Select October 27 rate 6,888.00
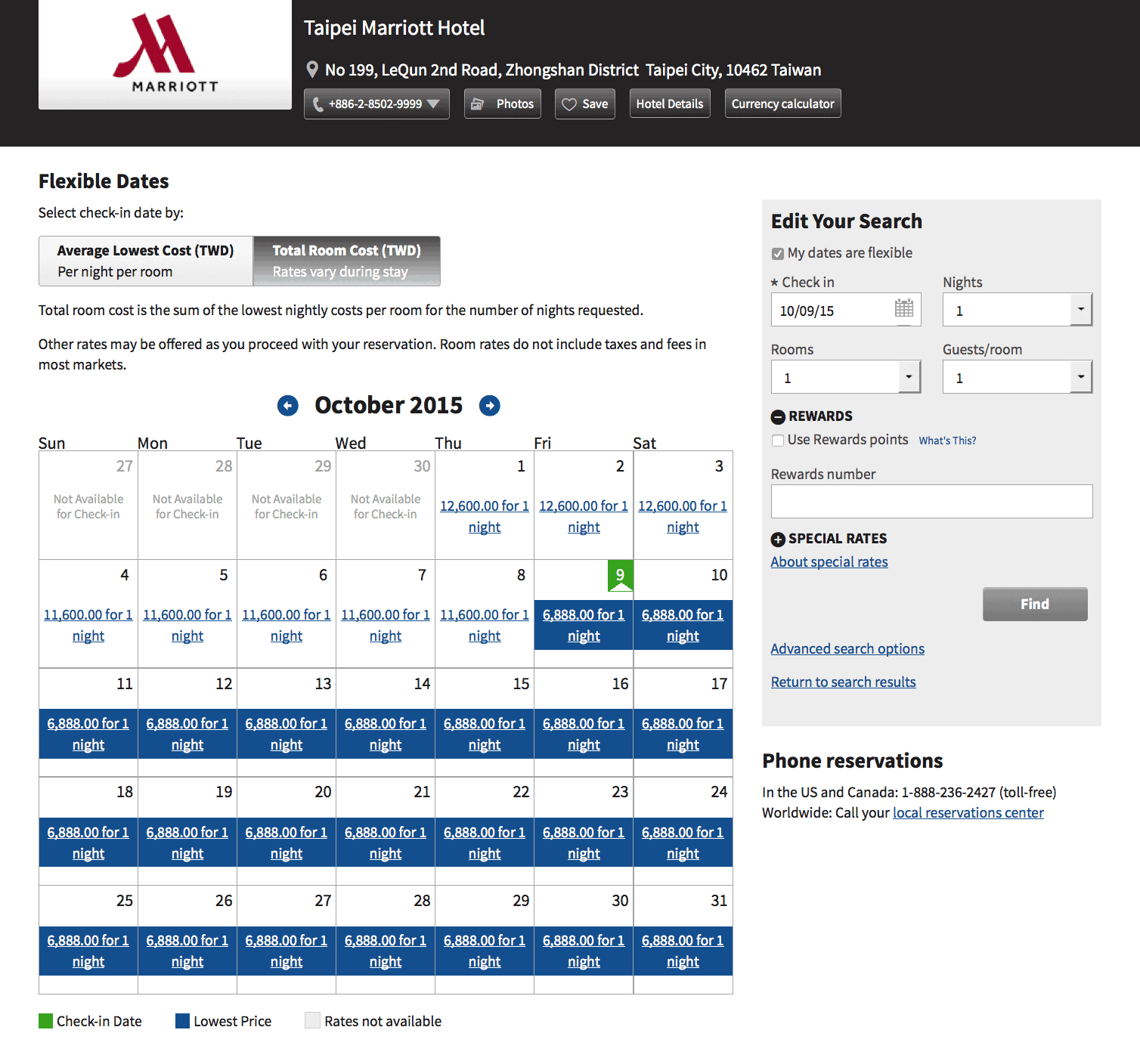This screenshot has height=1064, width=1140. (287, 951)
